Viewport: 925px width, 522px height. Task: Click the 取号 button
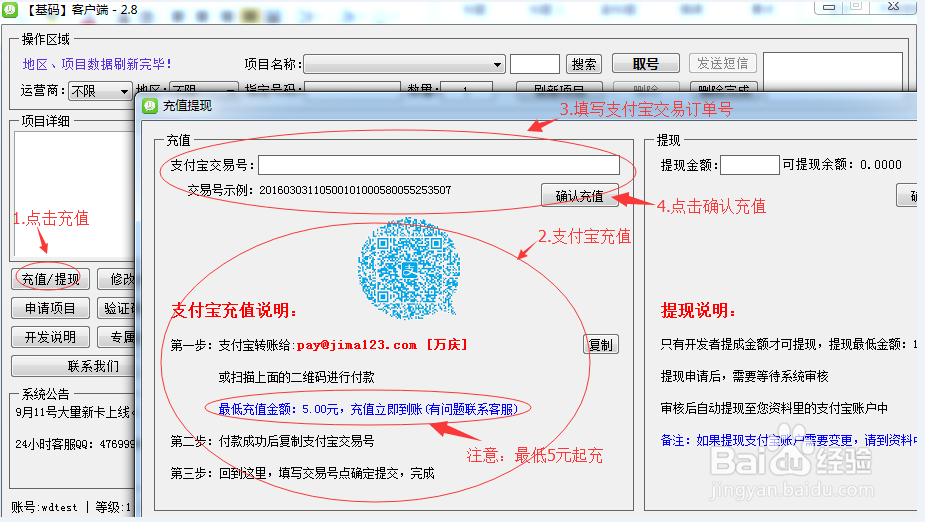pos(645,64)
